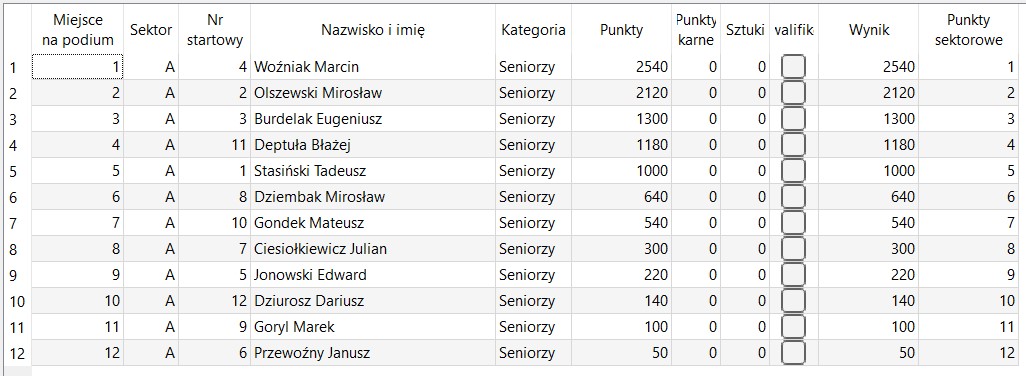The image size is (1026, 376).
Task: Select the Kategoria column header
Action: point(533,30)
